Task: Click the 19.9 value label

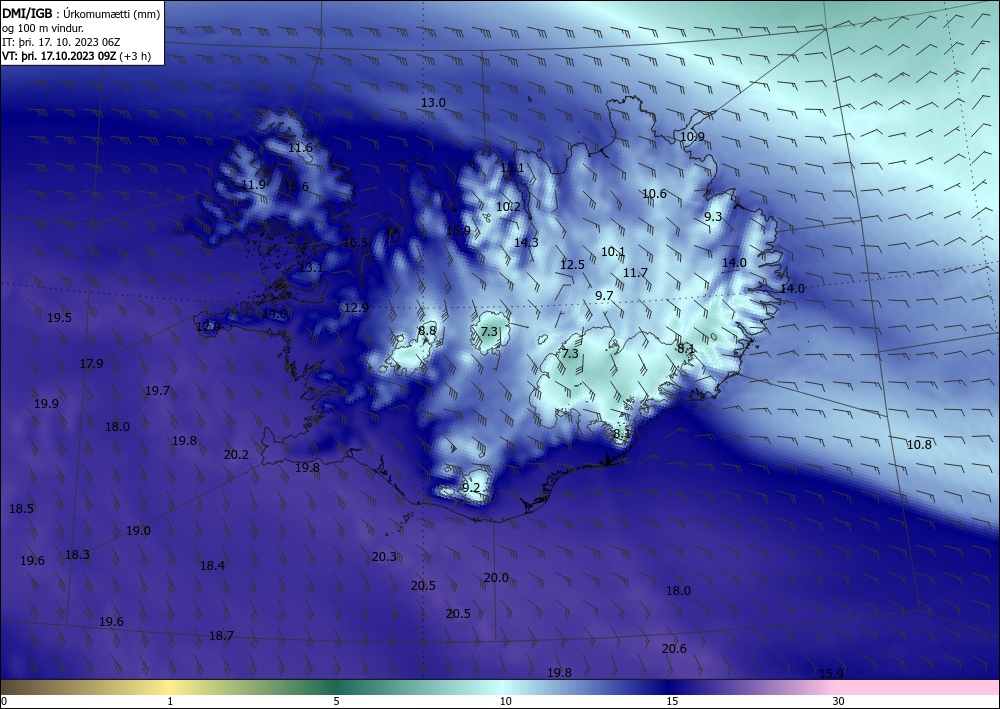Action: coord(46,404)
